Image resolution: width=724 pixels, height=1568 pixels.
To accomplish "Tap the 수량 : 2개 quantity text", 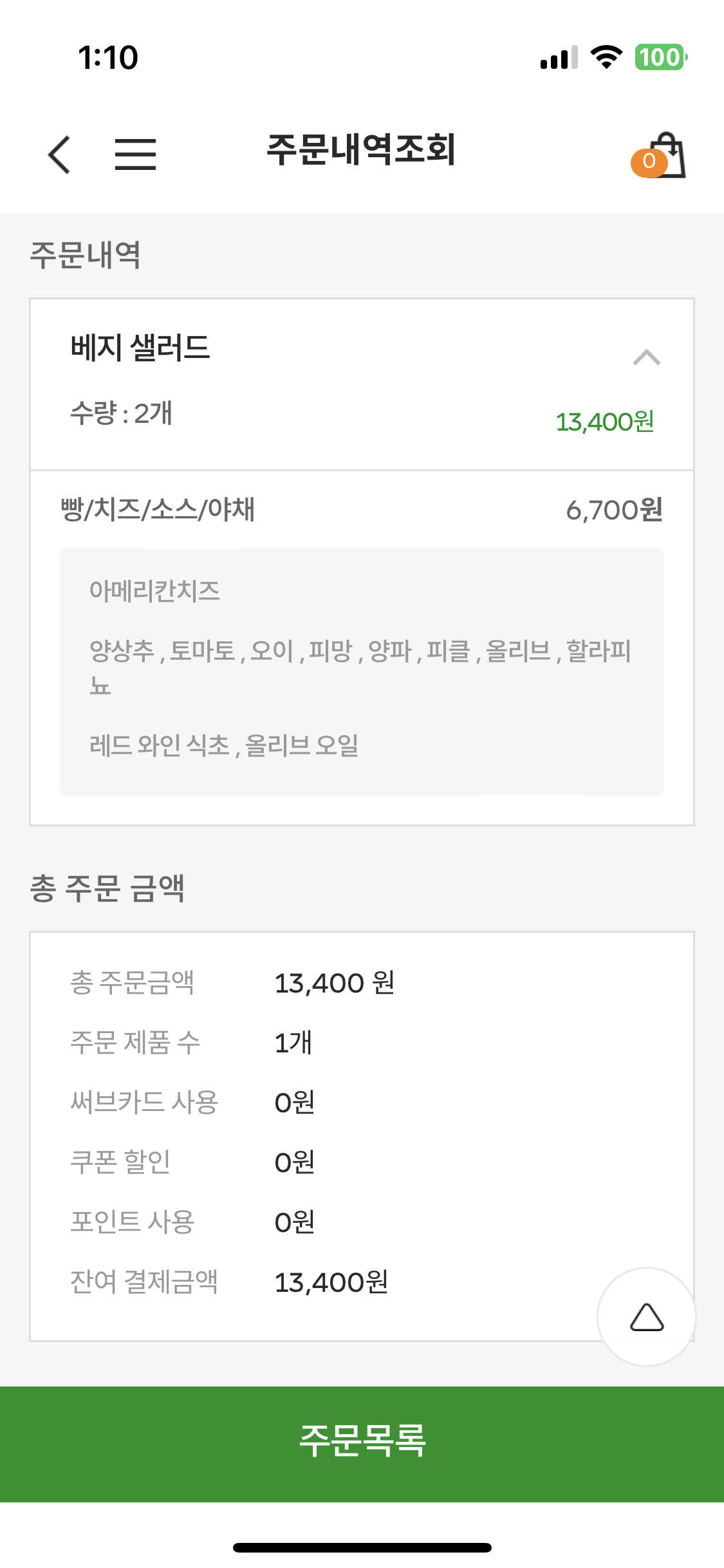I will click(x=121, y=413).
